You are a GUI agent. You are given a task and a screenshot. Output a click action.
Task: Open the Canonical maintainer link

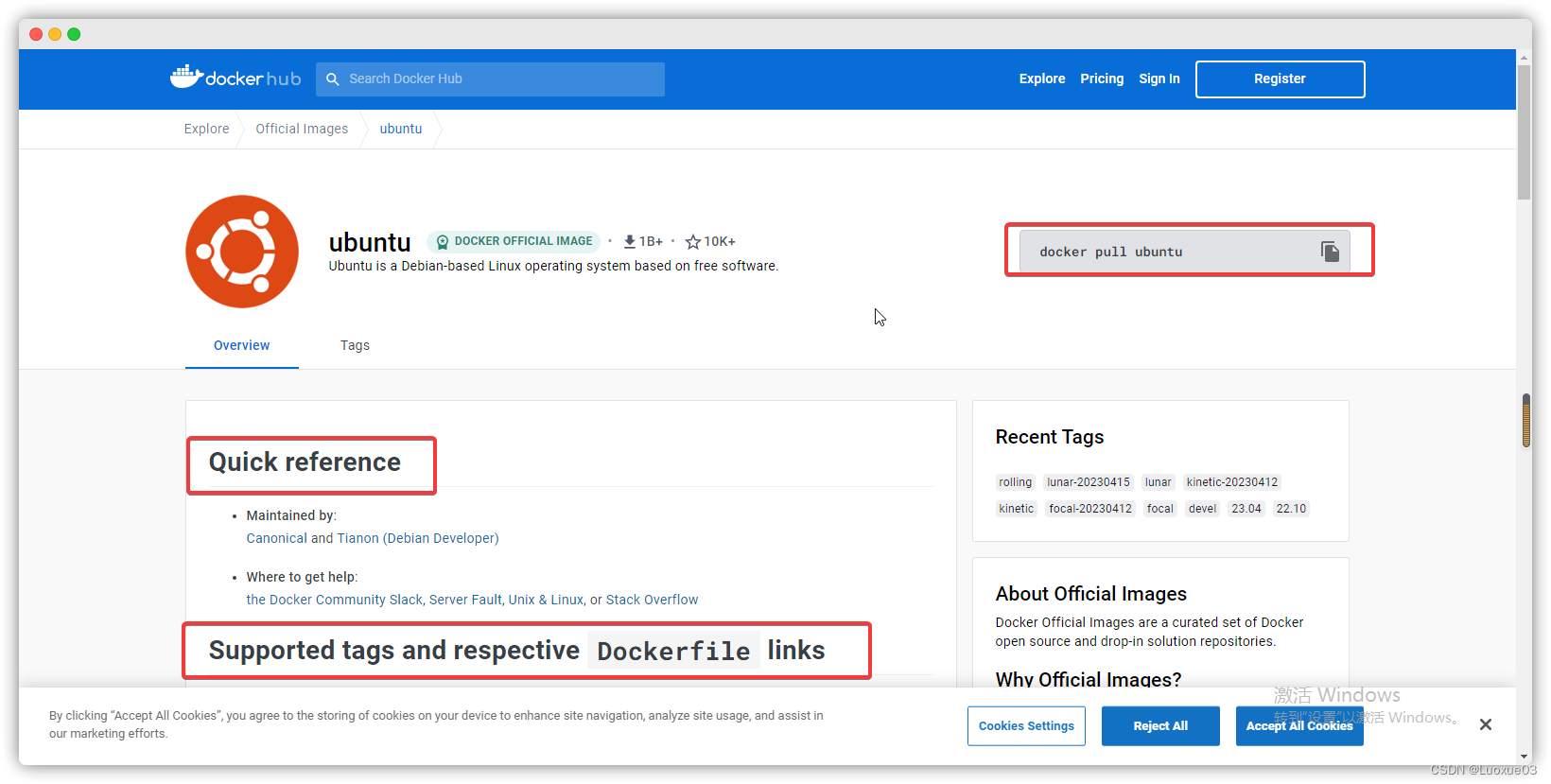276,538
